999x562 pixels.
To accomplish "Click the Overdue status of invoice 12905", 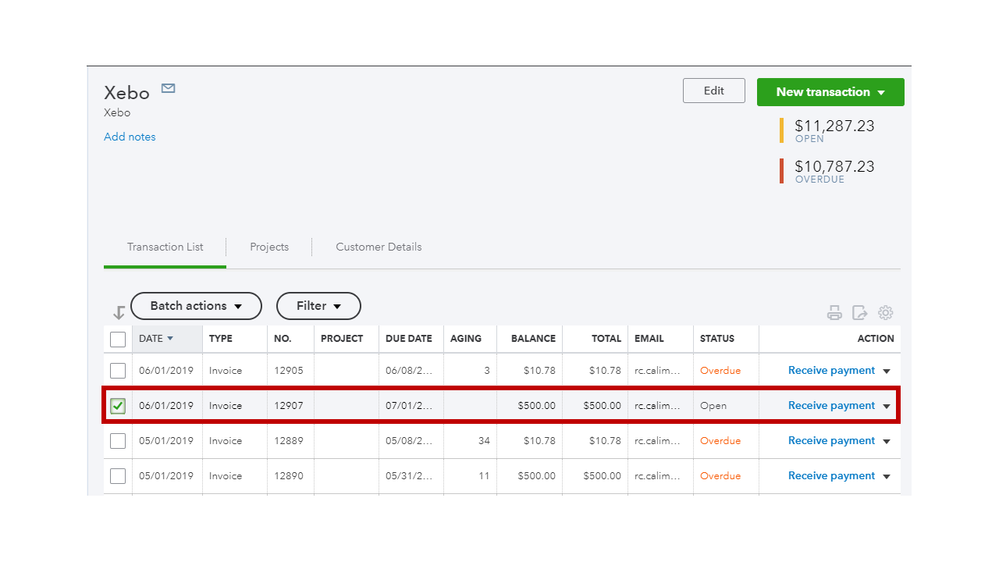I will pyautogui.click(x=720, y=371).
